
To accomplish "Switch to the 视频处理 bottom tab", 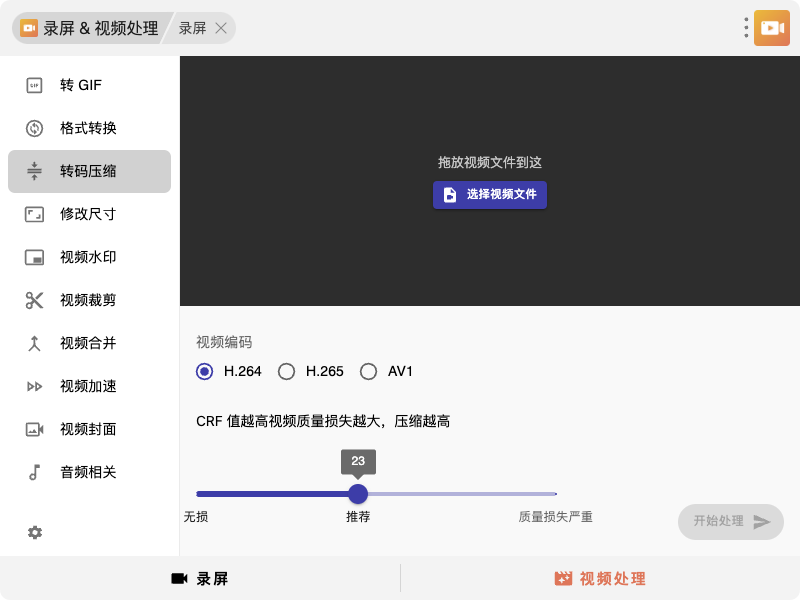I will [600, 579].
